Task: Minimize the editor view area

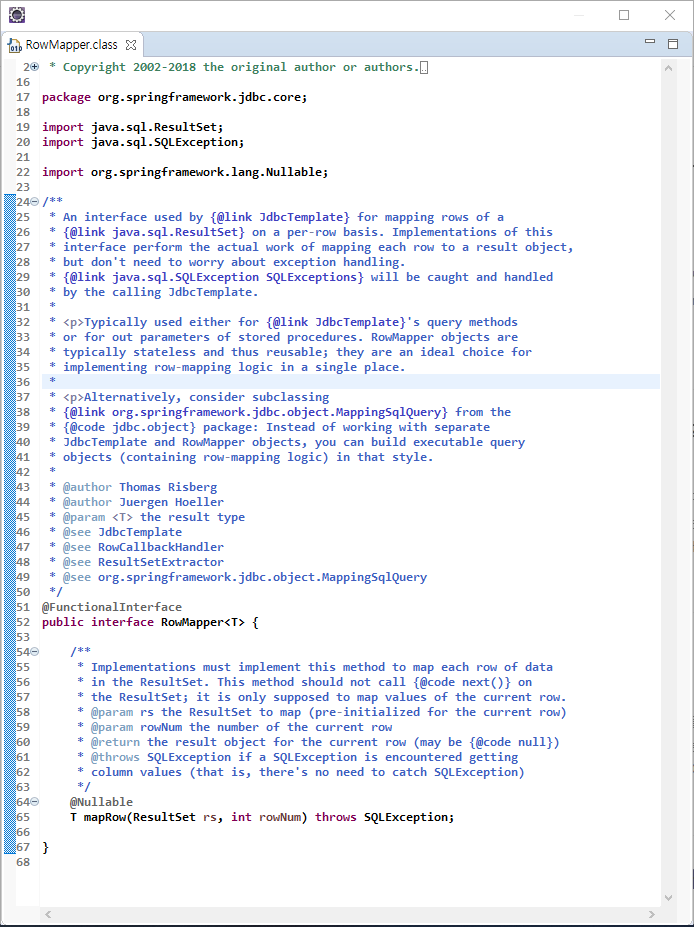Action: click(650, 42)
